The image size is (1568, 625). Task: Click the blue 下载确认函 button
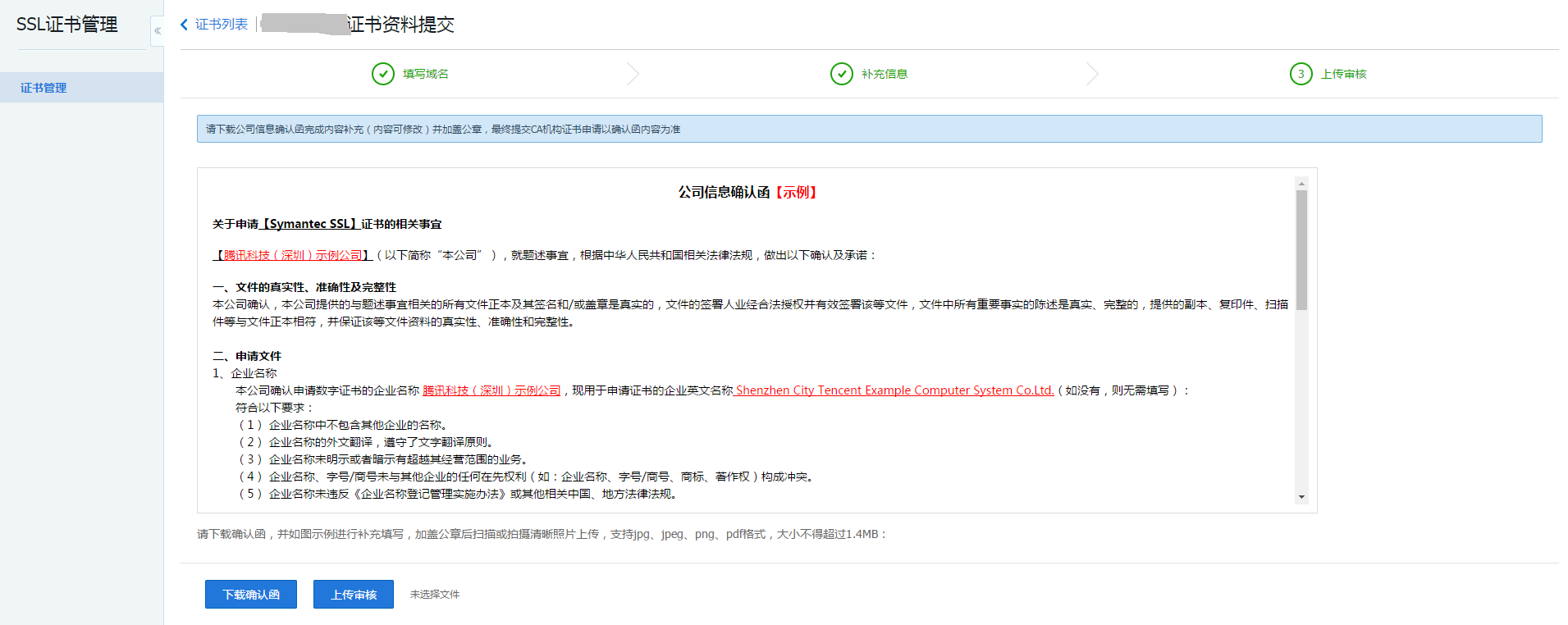coord(251,595)
